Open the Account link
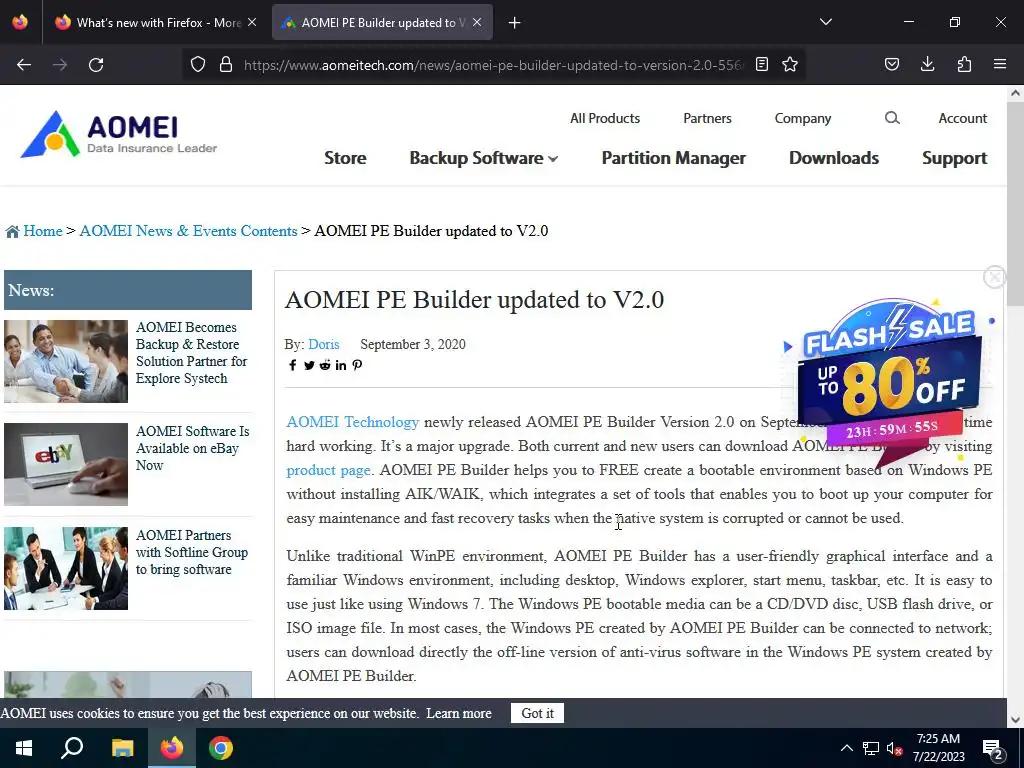The image size is (1024, 768). pos(963,118)
